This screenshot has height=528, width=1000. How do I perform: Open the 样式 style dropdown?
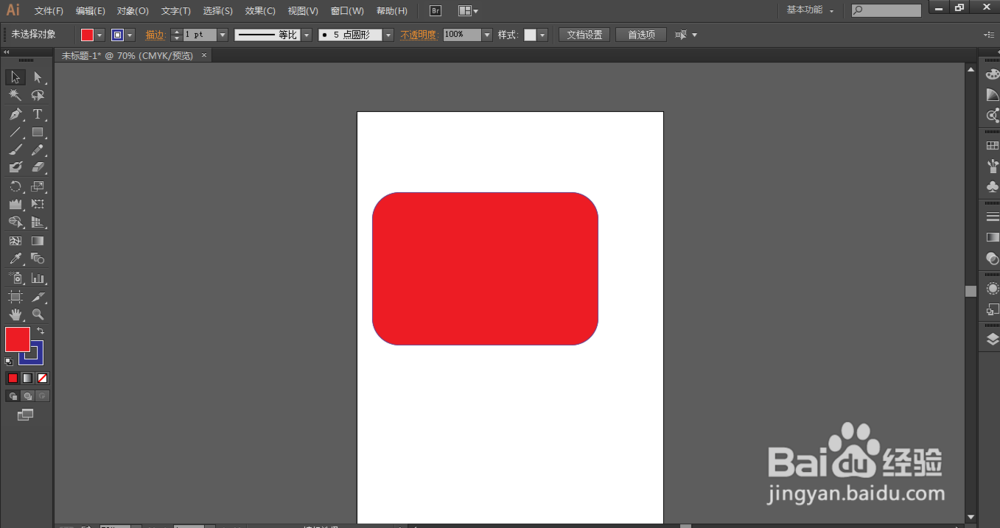tap(543, 35)
